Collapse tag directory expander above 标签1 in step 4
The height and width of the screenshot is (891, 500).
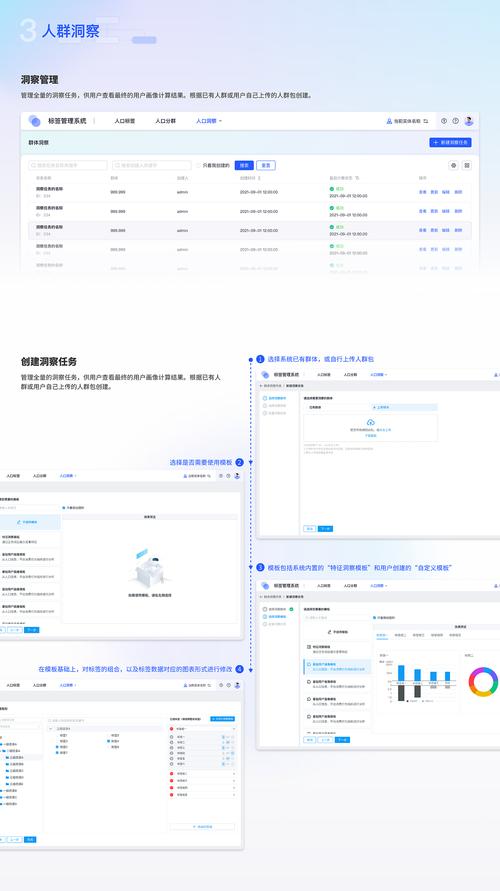click(51, 728)
